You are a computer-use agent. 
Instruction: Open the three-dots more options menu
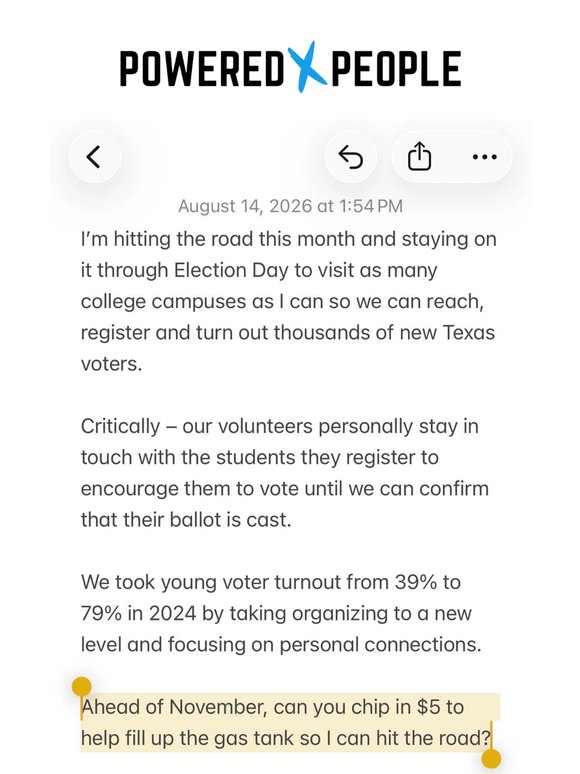tap(484, 157)
